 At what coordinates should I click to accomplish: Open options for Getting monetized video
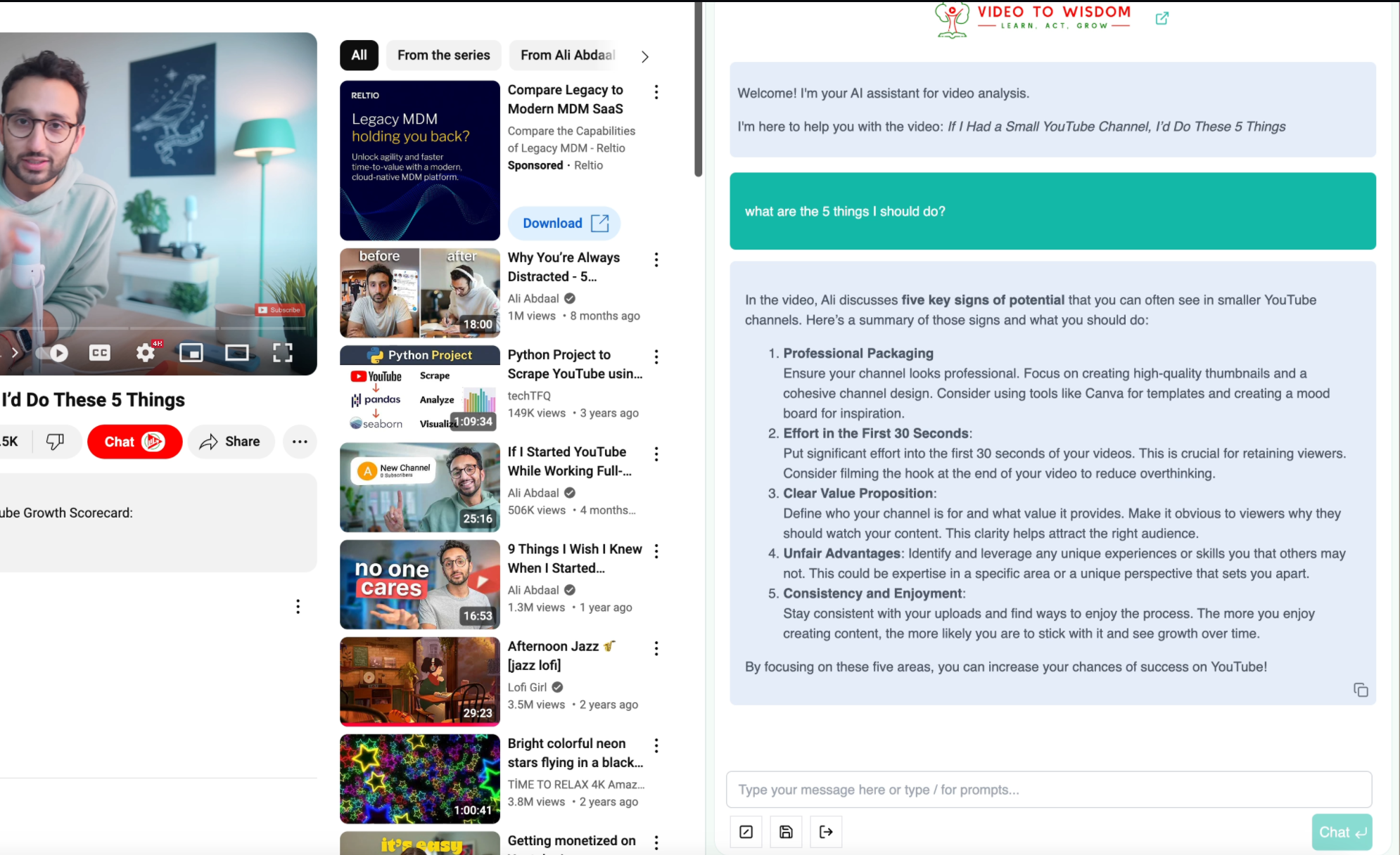point(656,842)
